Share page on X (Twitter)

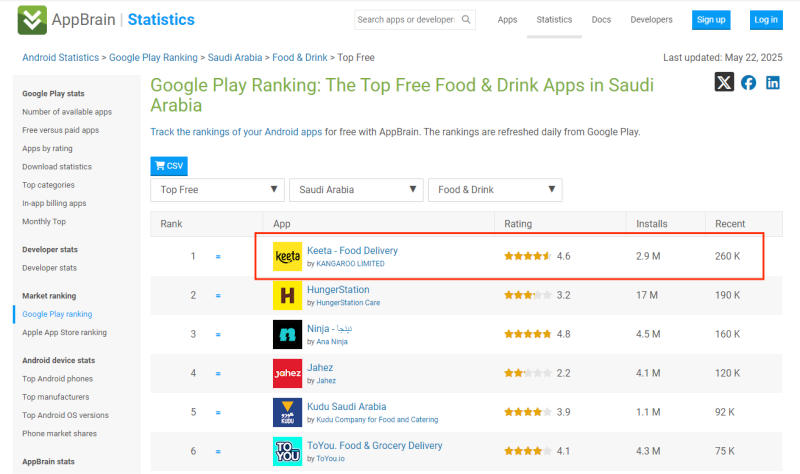click(x=724, y=83)
